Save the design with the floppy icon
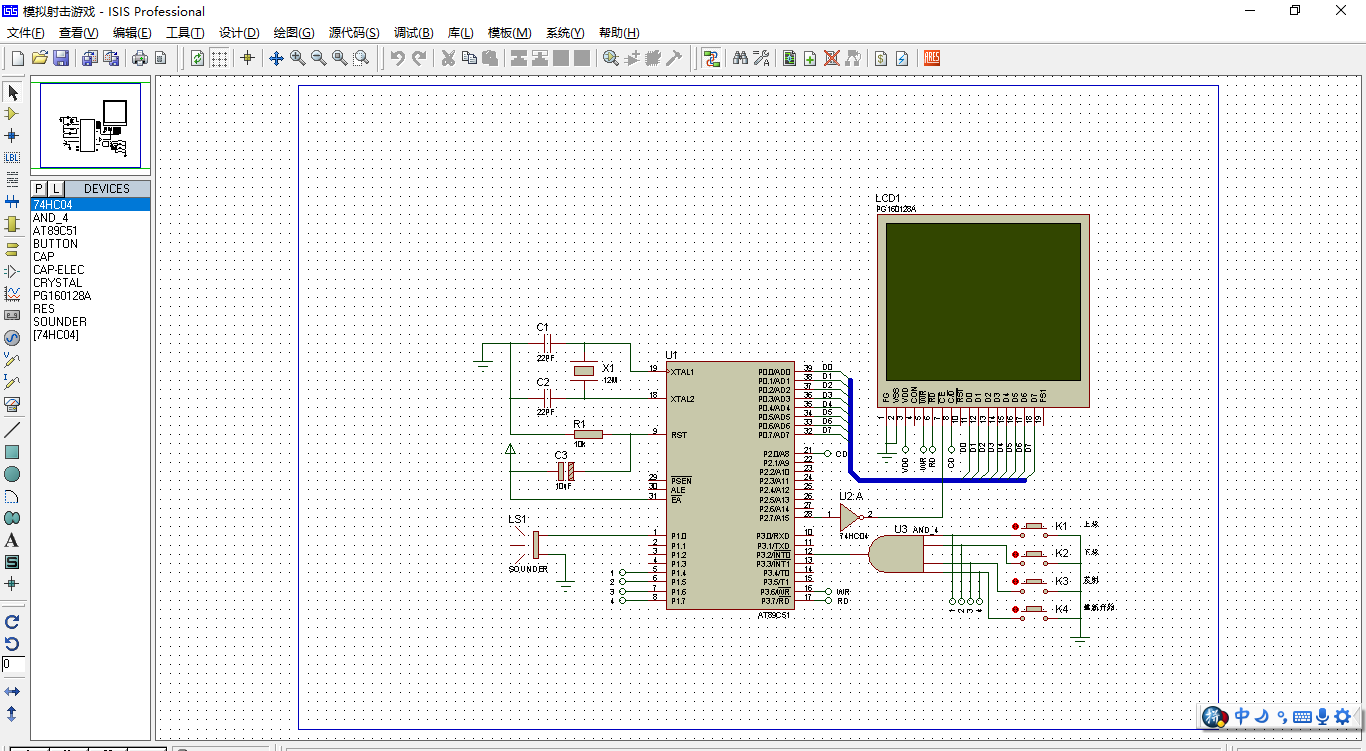The height and width of the screenshot is (751, 1366). pyautogui.click(x=61, y=59)
